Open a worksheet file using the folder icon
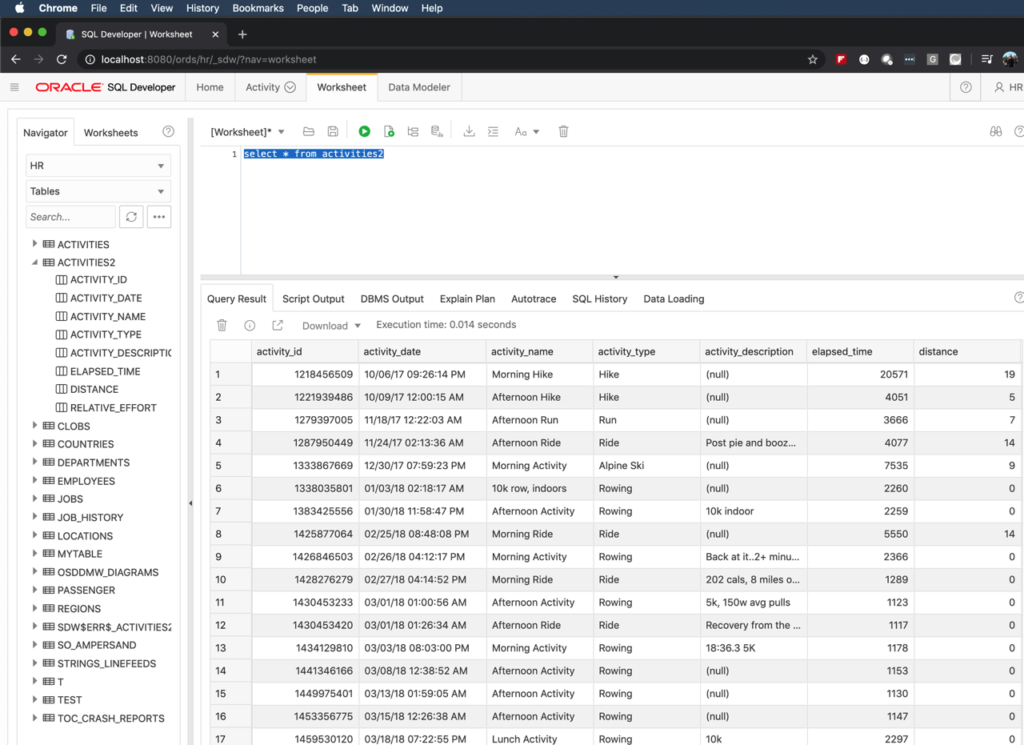The width and height of the screenshot is (1024, 745). pyautogui.click(x=309, y=131)
